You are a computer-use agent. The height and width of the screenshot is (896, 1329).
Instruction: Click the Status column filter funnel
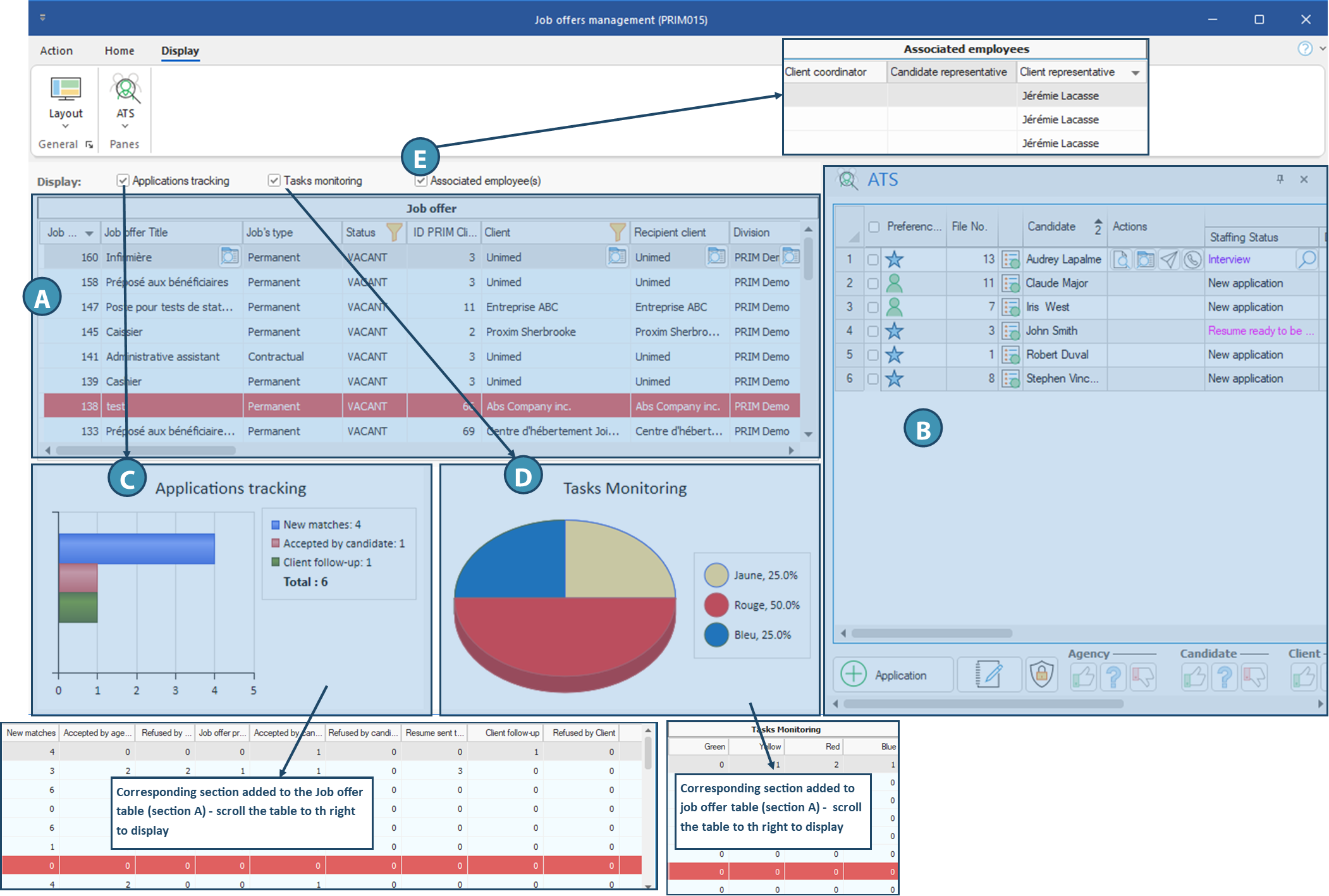click(x=394, y=232)
